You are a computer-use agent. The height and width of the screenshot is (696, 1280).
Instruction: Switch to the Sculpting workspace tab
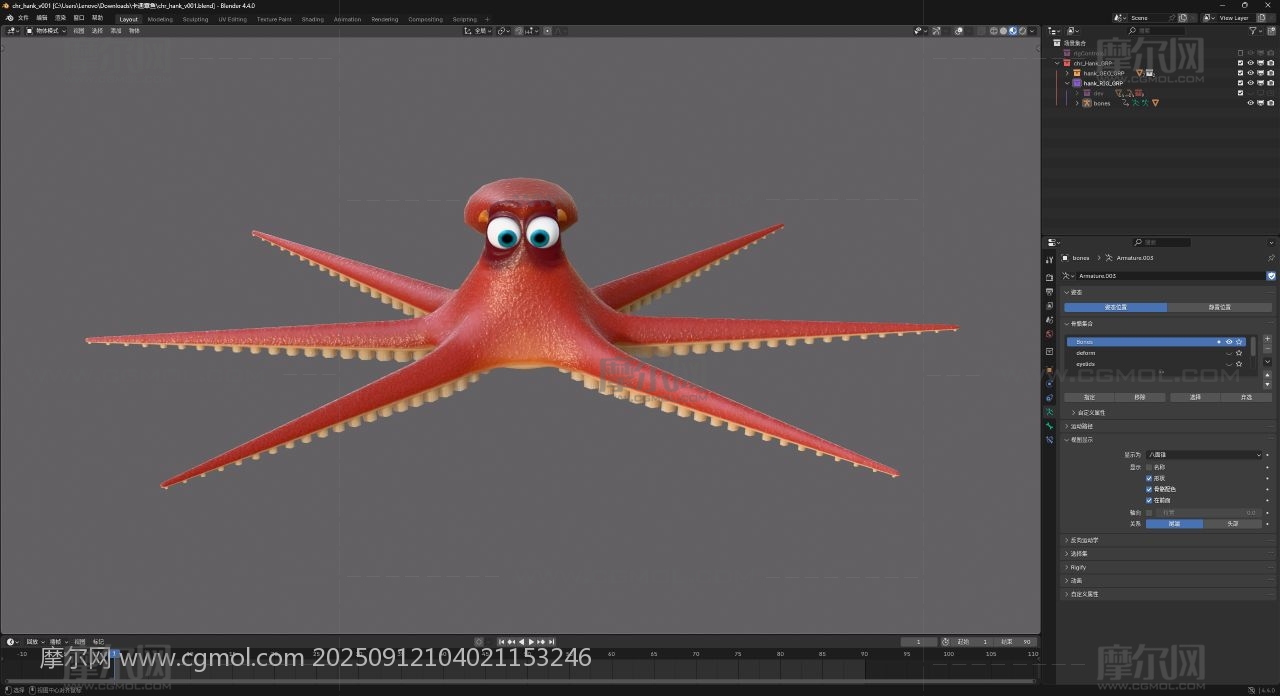click(195, 19)
